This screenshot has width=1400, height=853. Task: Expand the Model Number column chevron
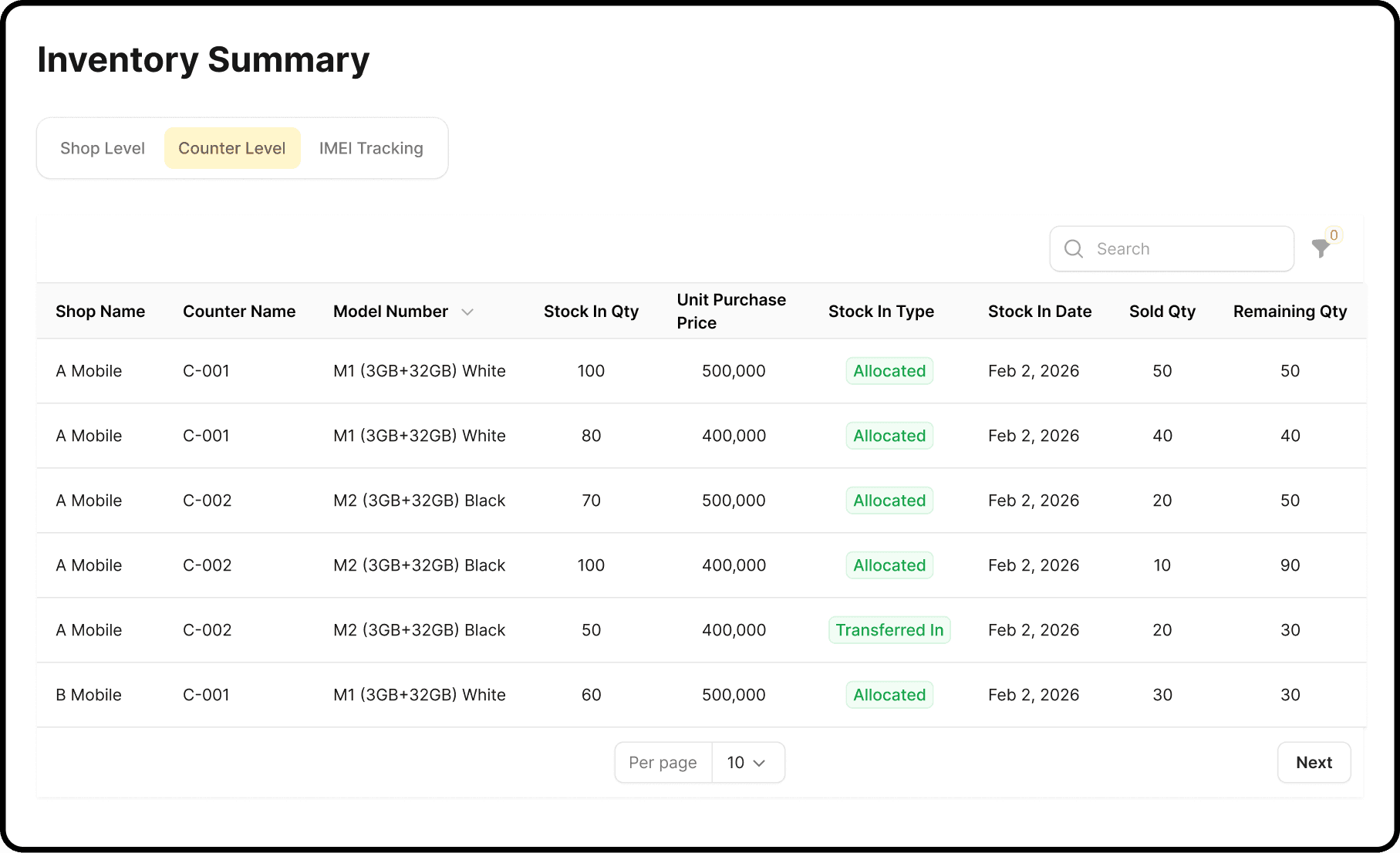(x=467, y=312)
